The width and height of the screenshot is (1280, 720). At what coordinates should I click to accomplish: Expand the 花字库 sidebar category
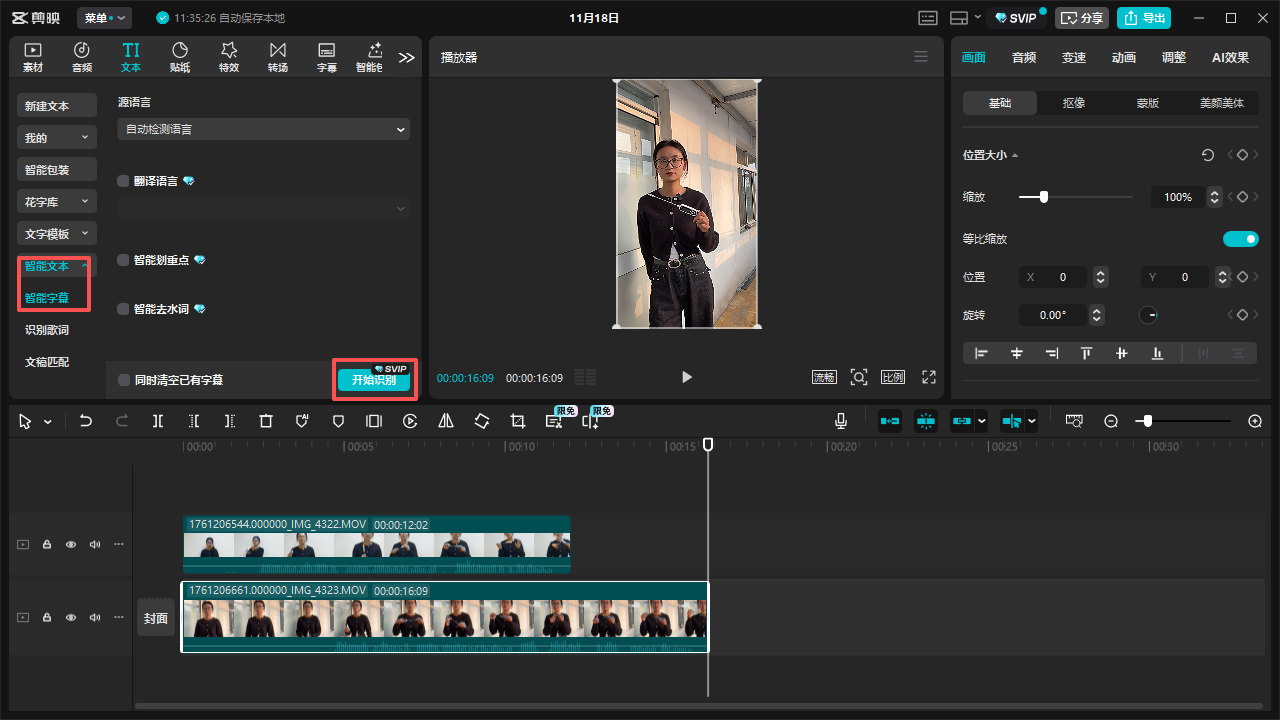click(x=57, y=202)
